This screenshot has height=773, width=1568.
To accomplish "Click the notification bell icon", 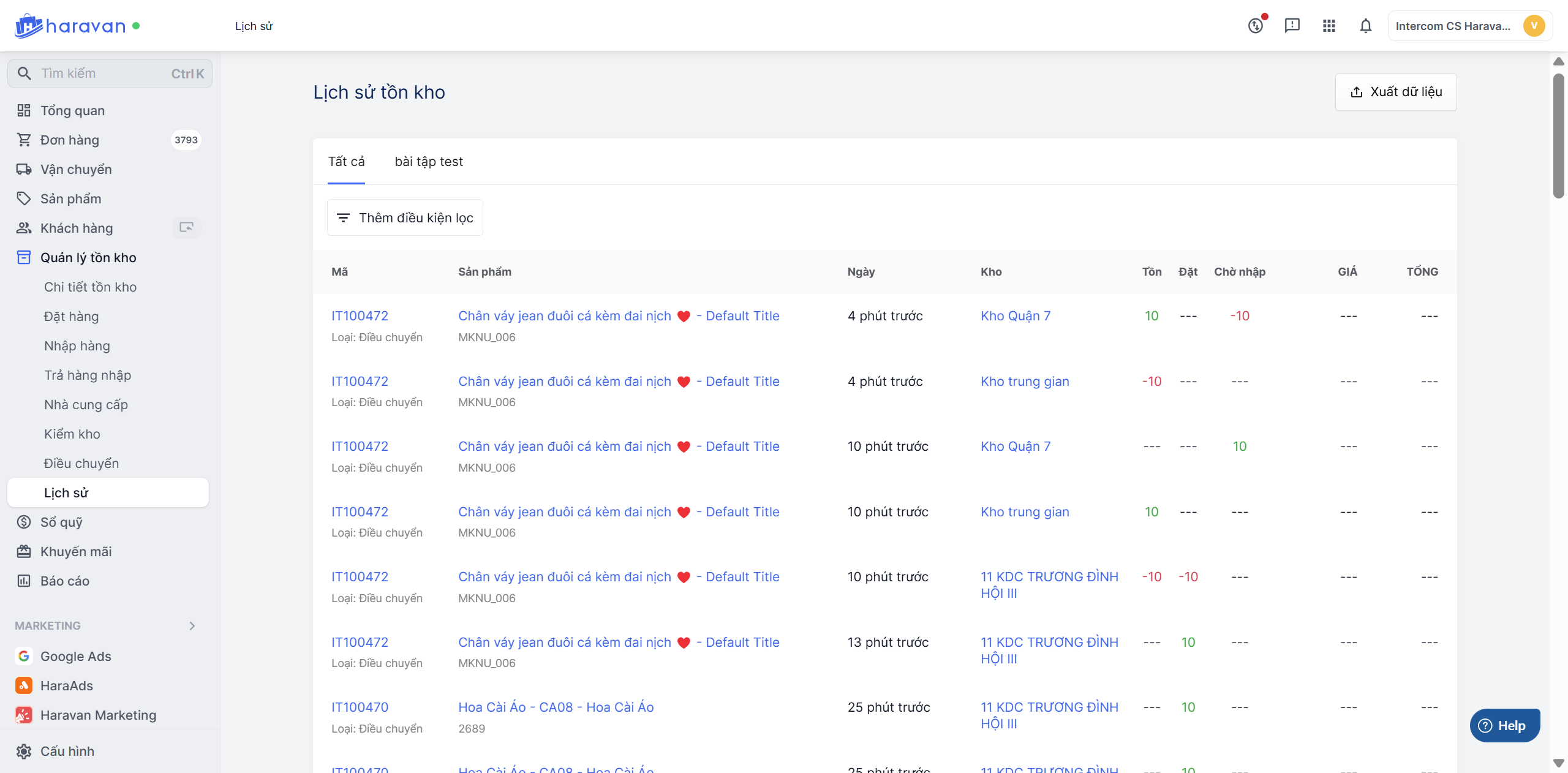I will pos(1365,26).
